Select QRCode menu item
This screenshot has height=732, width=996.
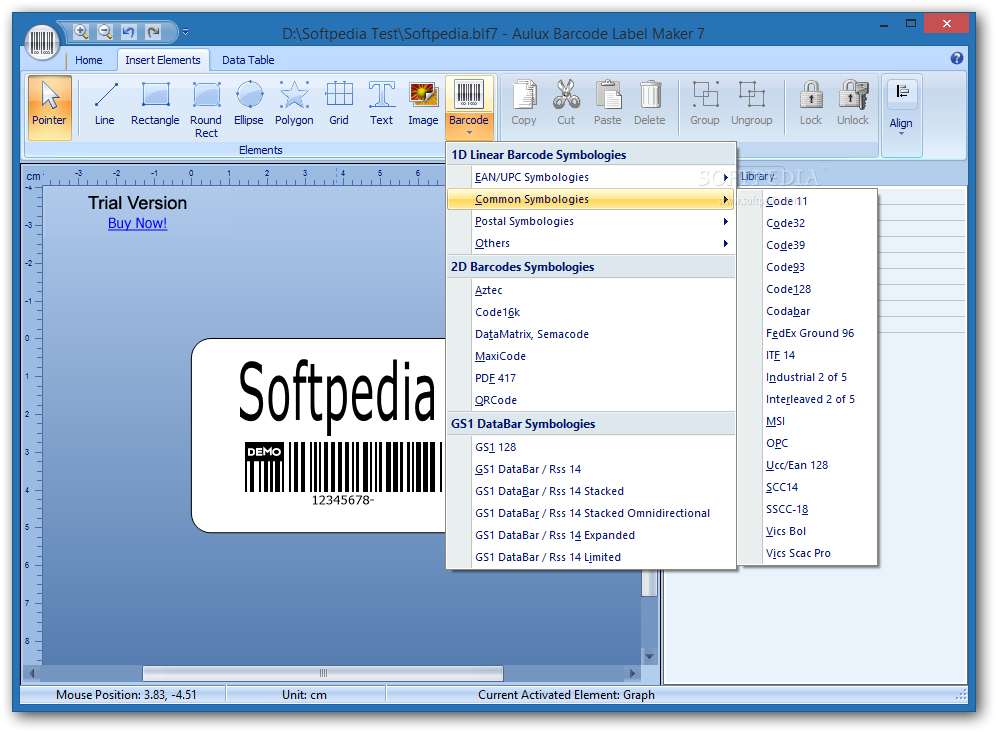point(591,400)
